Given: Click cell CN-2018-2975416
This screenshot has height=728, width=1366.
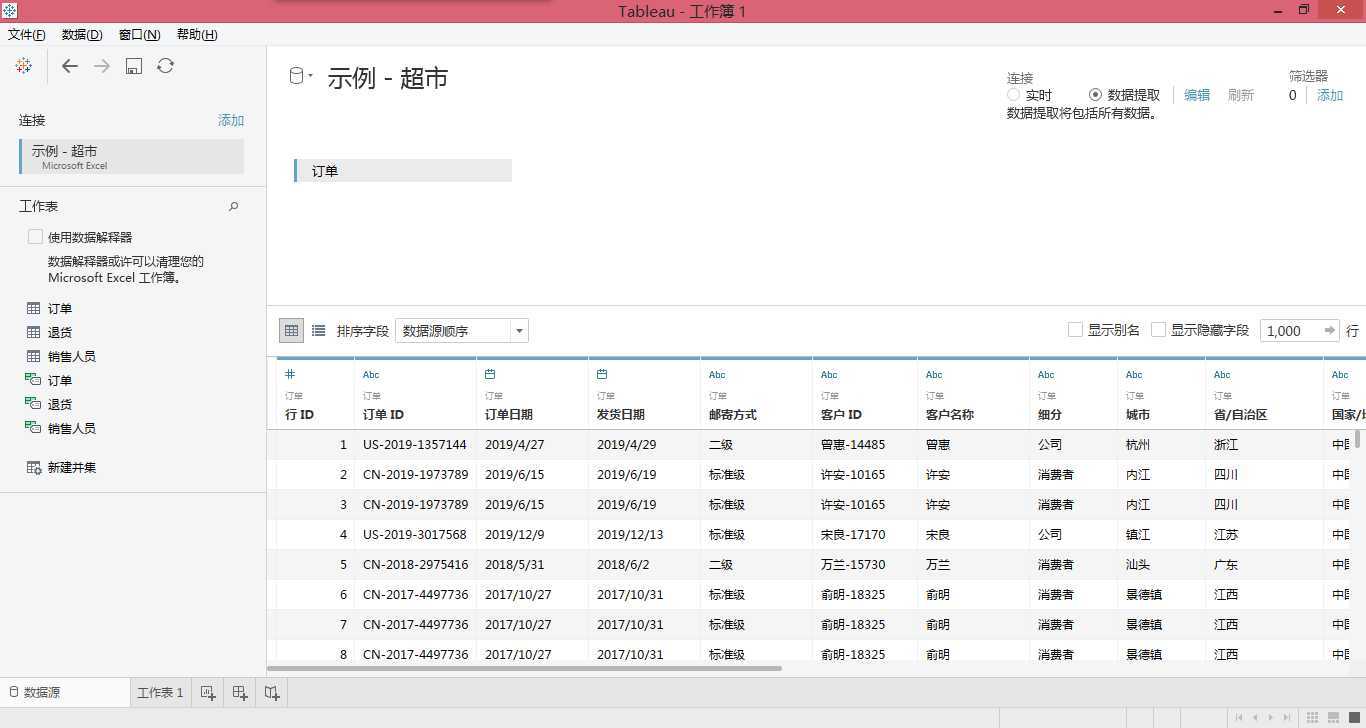Looking at the screenshot, I should [x=415, y=564].
